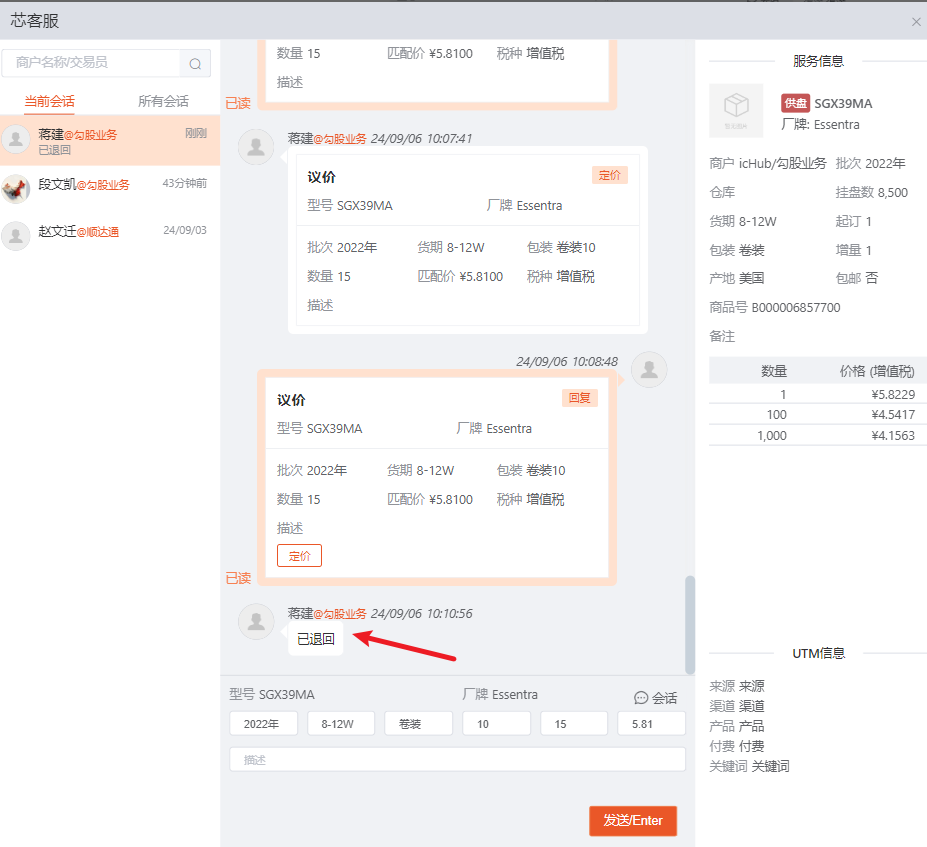
Task: Click the 2022年 batch input field
Action: pyautogui.click(x=262, y=724)
